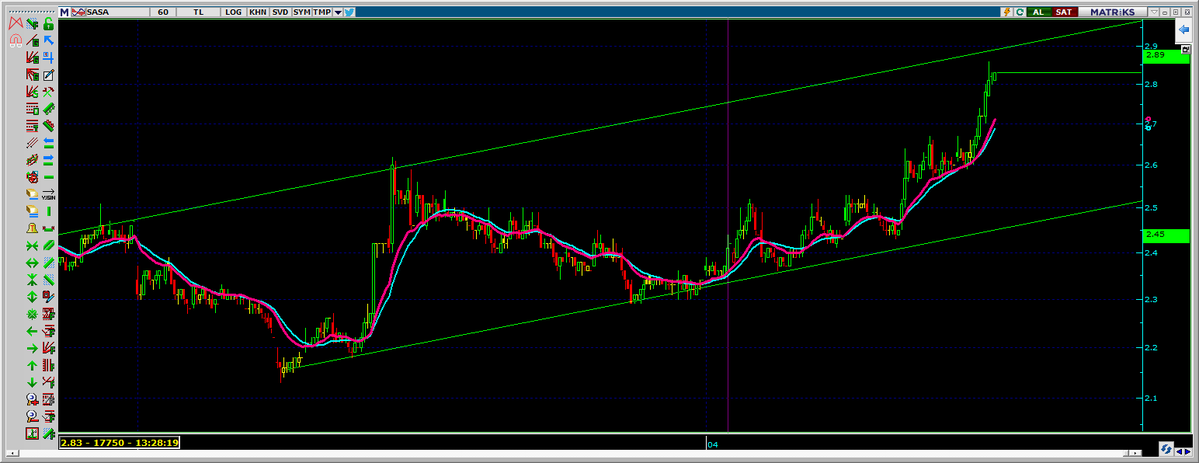
Task: Select the green horizontal line tool
Action: pyautogui.click(x=48, y=177)
